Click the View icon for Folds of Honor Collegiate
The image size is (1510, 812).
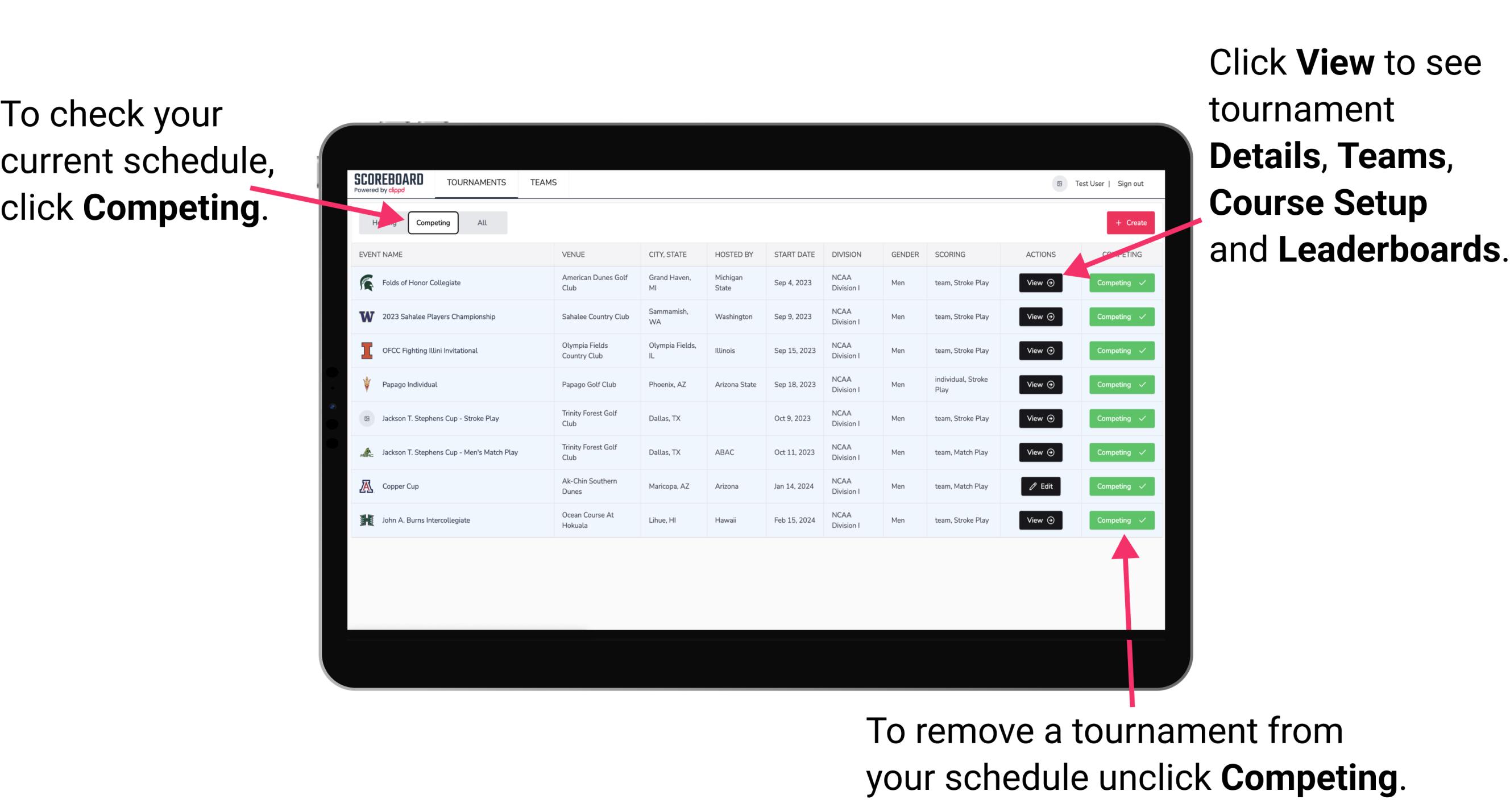pos(1040,283)
